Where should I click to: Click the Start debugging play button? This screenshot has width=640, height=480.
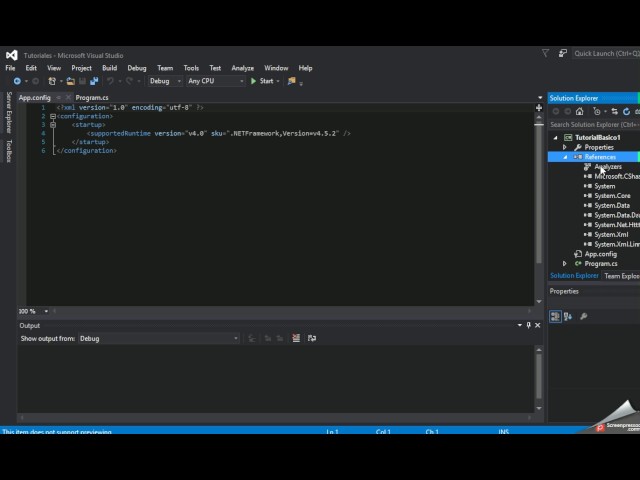click(x=253, y=81)
